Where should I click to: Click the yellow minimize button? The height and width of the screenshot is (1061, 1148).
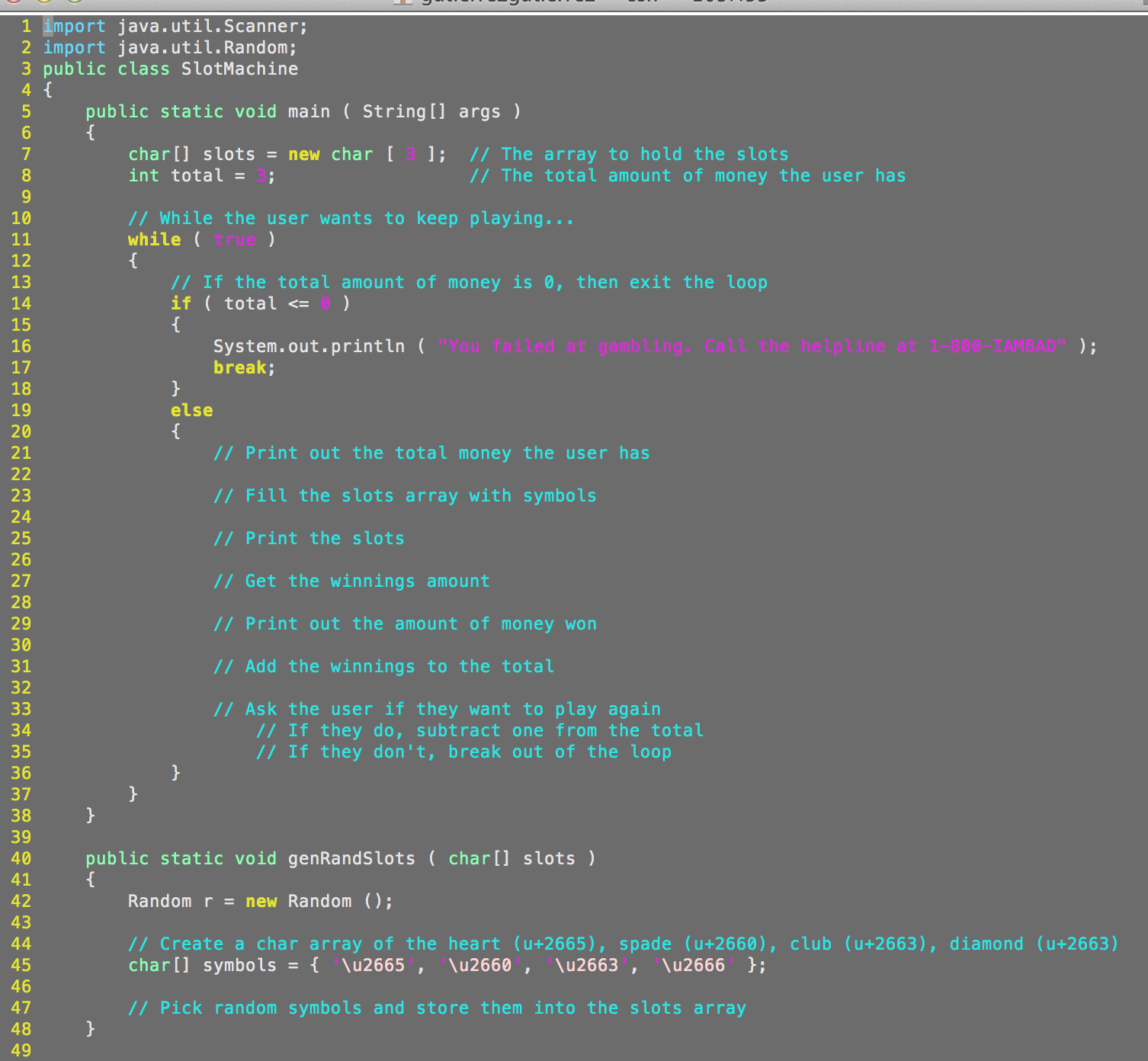pos(43,3)
